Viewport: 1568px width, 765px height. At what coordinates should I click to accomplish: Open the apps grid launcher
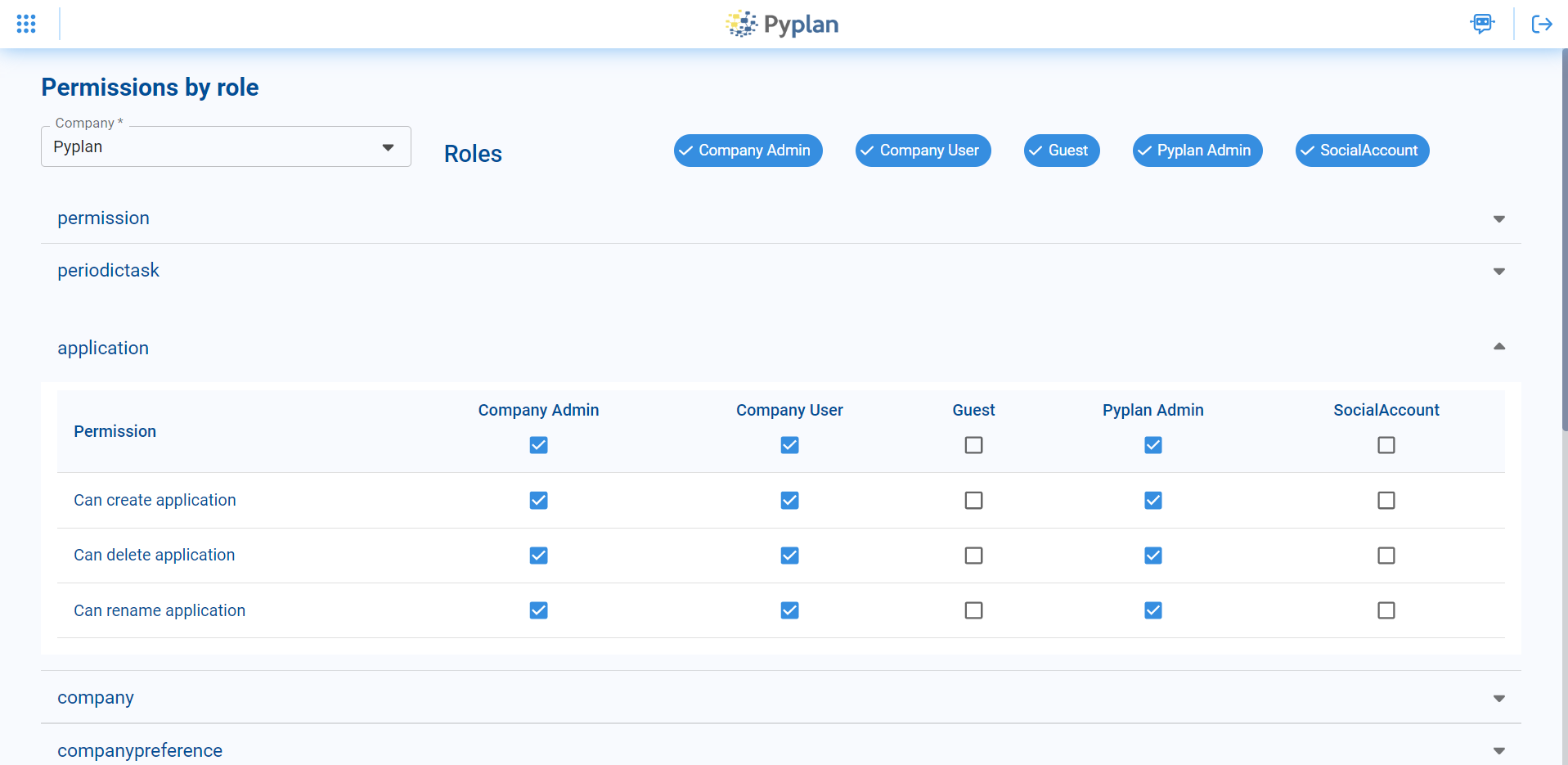pyautogui.click(x=26, y=24)
